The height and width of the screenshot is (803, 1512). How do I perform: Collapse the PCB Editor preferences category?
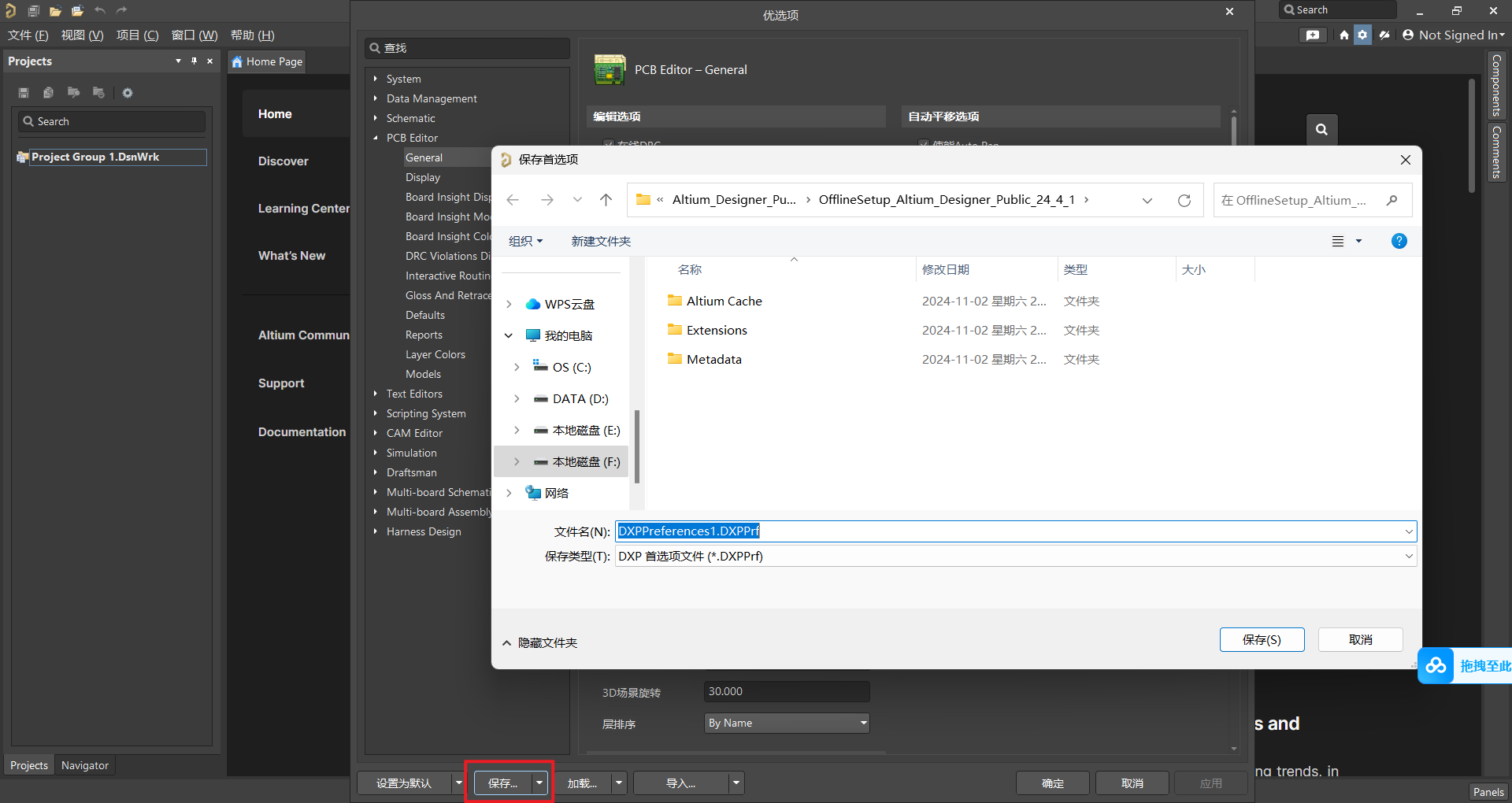[376, 138]
